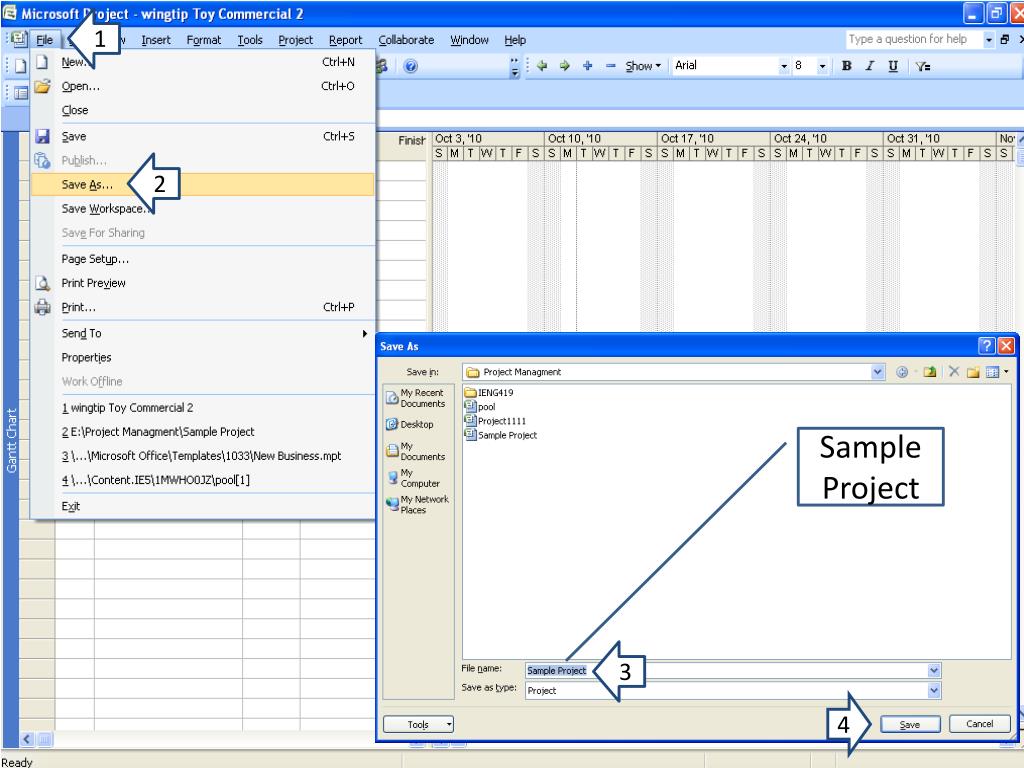1024x768 pixels.
Task: Click Delete icon in Save As dialog
Action: [953, 372]
